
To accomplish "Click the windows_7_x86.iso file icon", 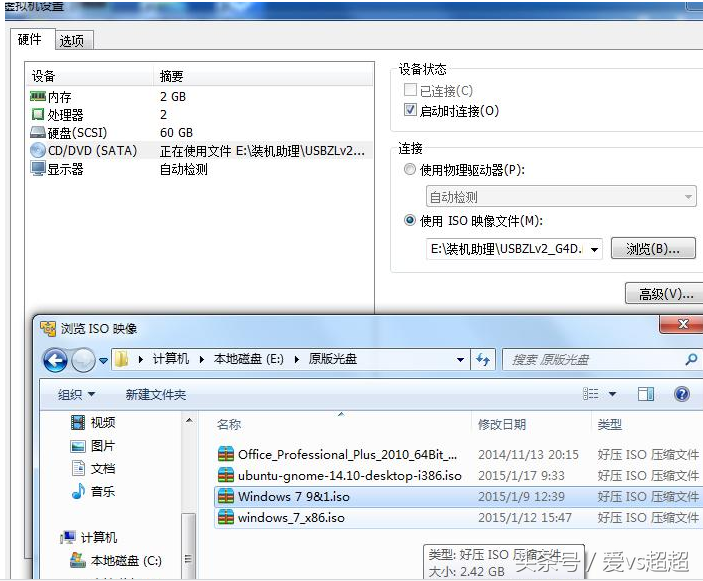I will tap(226, 517).
